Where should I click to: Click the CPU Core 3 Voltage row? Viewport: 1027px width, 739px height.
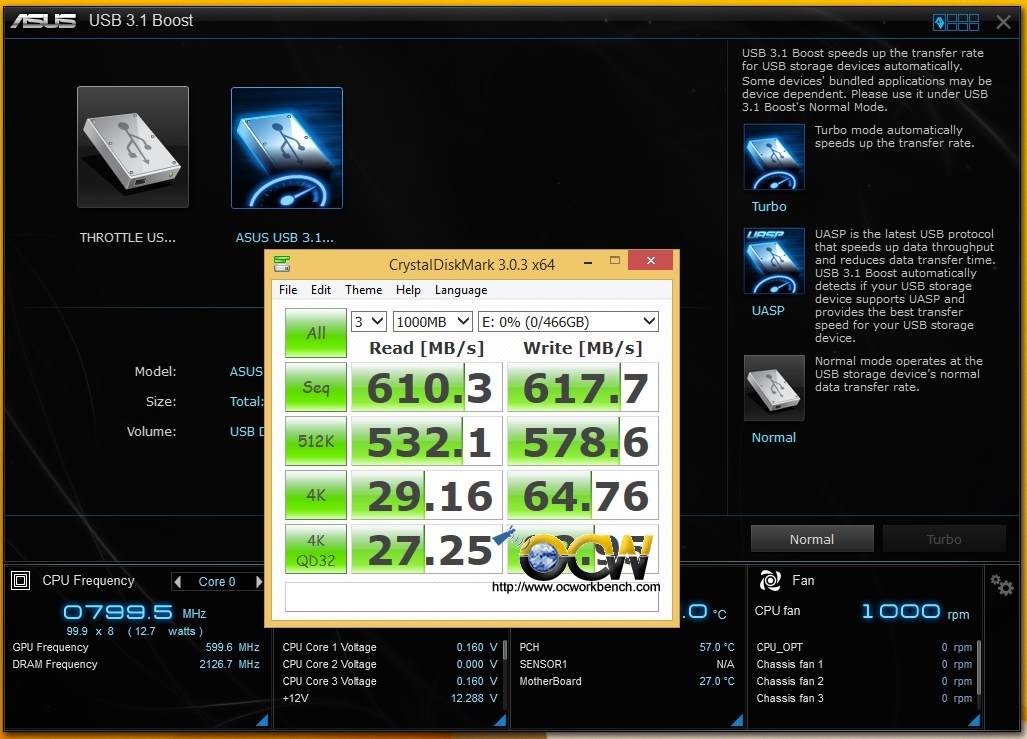(390, 681)
